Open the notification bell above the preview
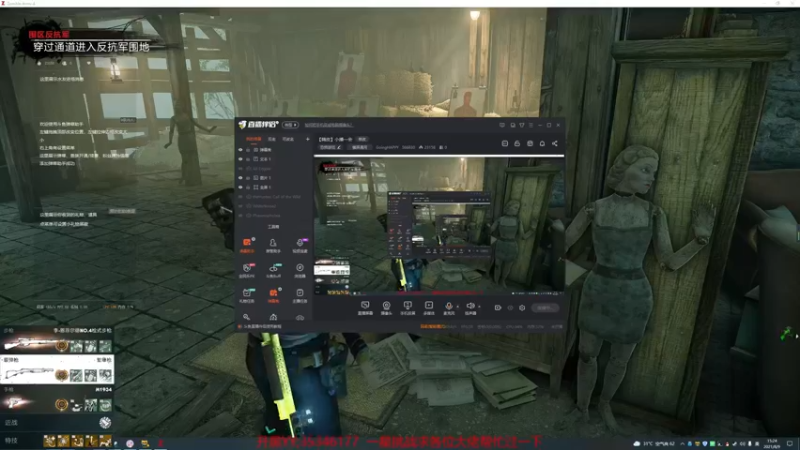 coord(542,143)
